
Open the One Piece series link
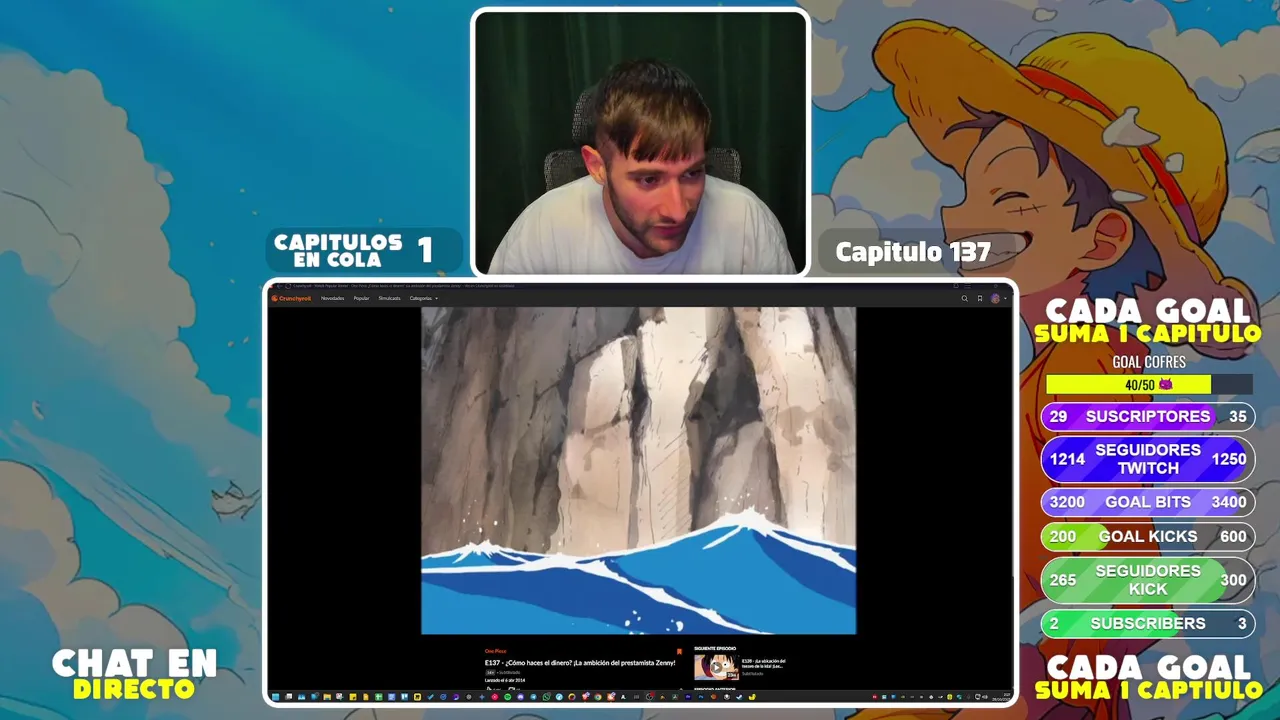coord(495,651)
